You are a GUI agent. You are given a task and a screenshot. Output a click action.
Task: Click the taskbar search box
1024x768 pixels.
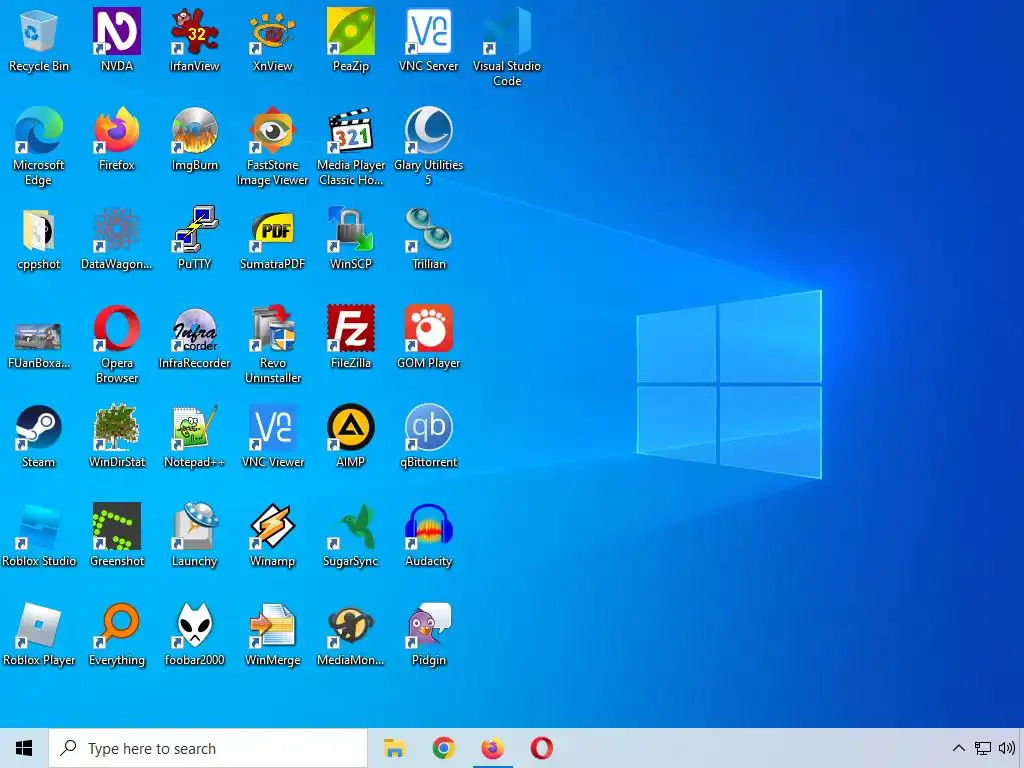[208, 748]
